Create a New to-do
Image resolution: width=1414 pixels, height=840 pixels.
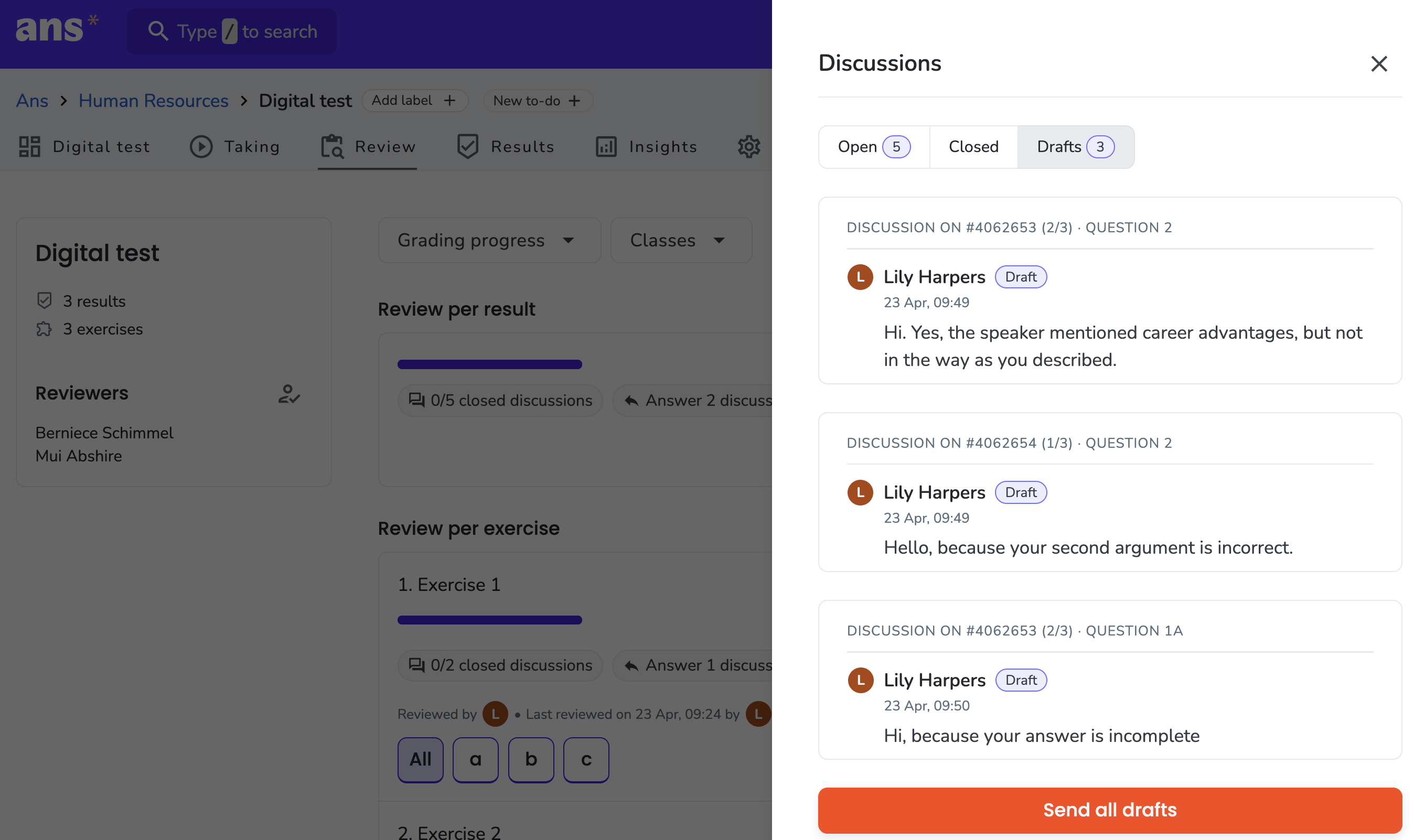[537, 101]
